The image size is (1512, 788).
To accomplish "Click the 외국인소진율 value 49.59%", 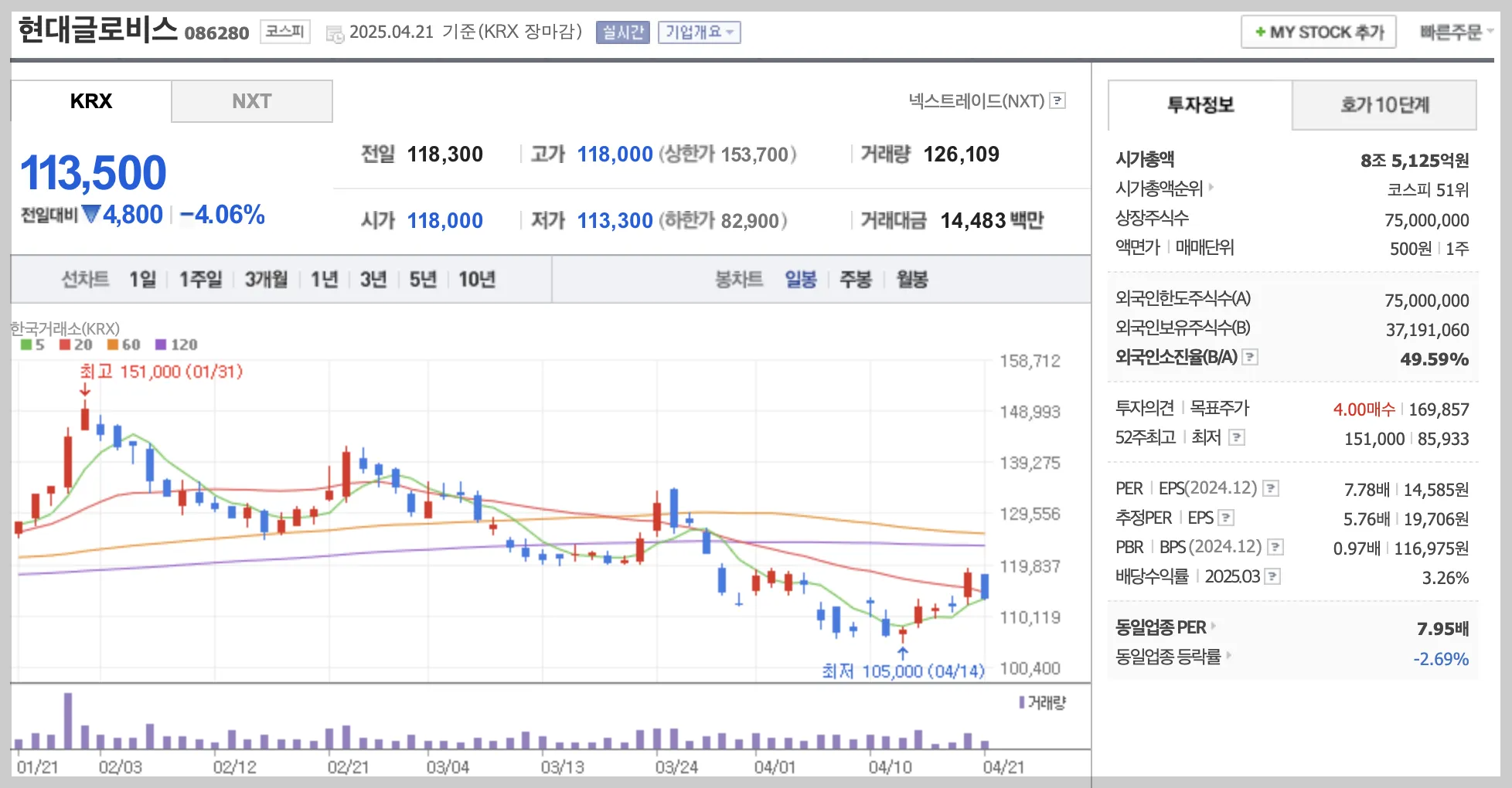I will [1435, 359].
